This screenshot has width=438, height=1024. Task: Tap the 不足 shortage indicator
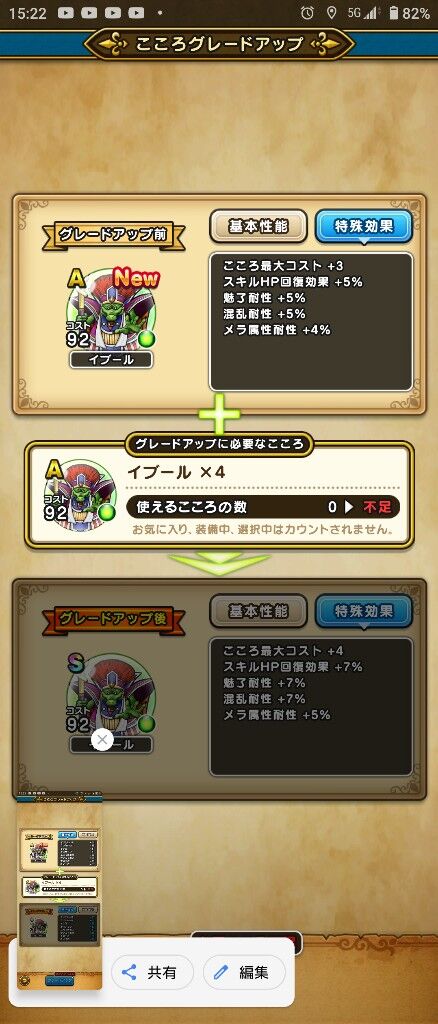click(x=377, y=507)
